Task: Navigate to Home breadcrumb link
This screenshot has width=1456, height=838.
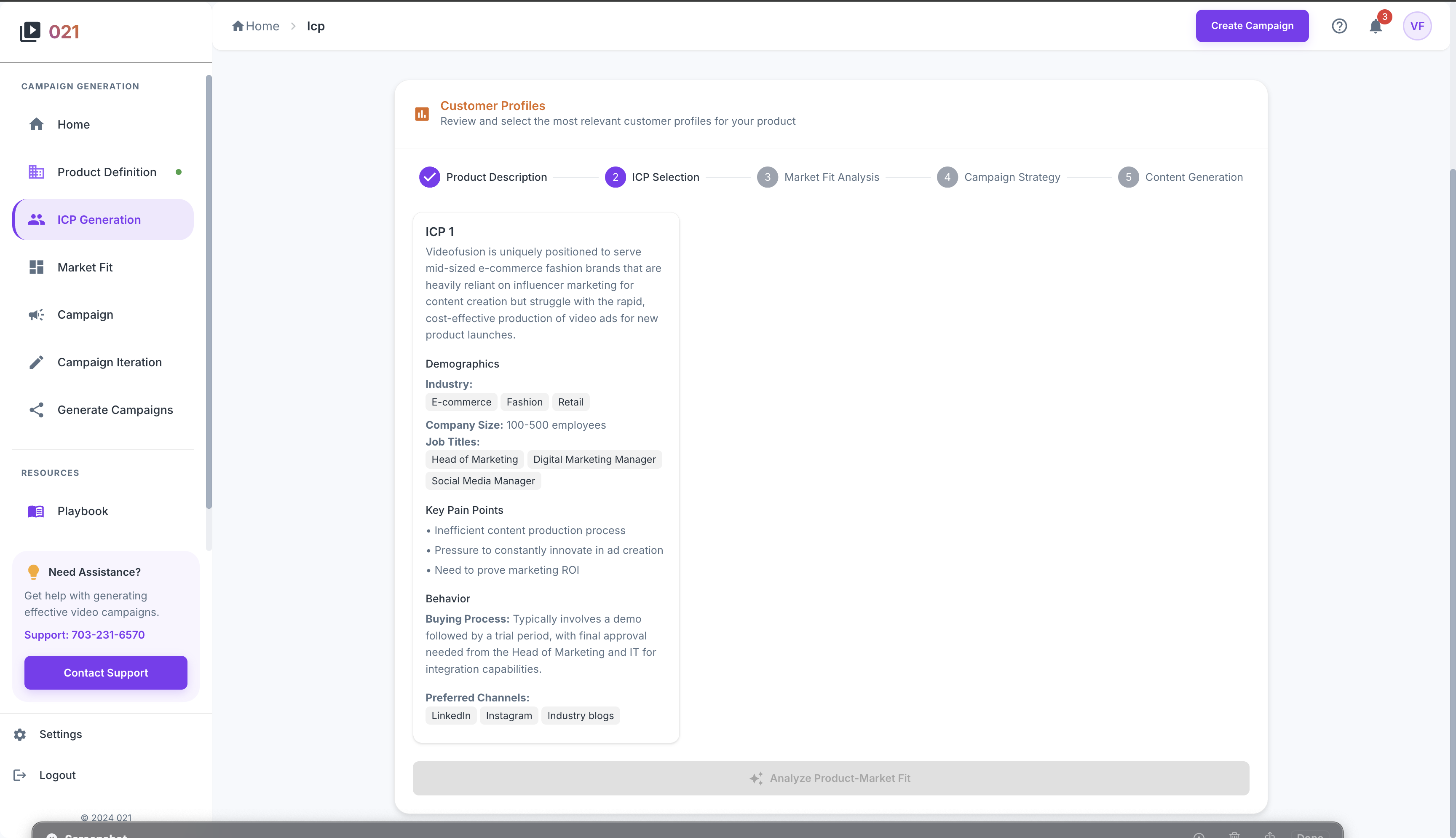Action: 256,26
